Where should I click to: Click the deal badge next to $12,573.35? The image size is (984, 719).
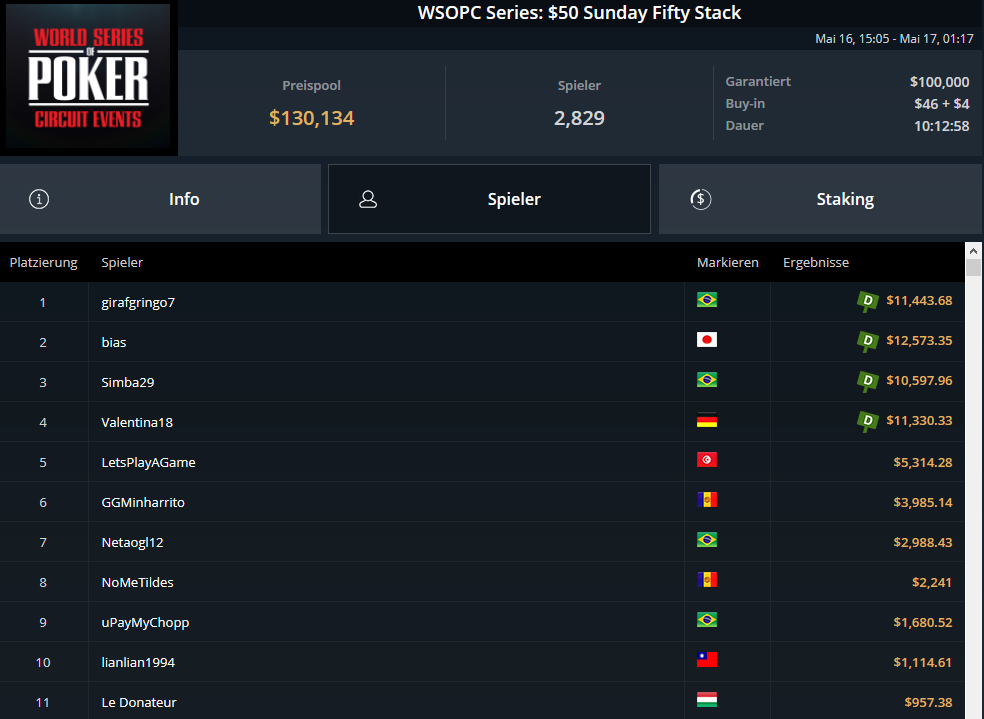868,342
